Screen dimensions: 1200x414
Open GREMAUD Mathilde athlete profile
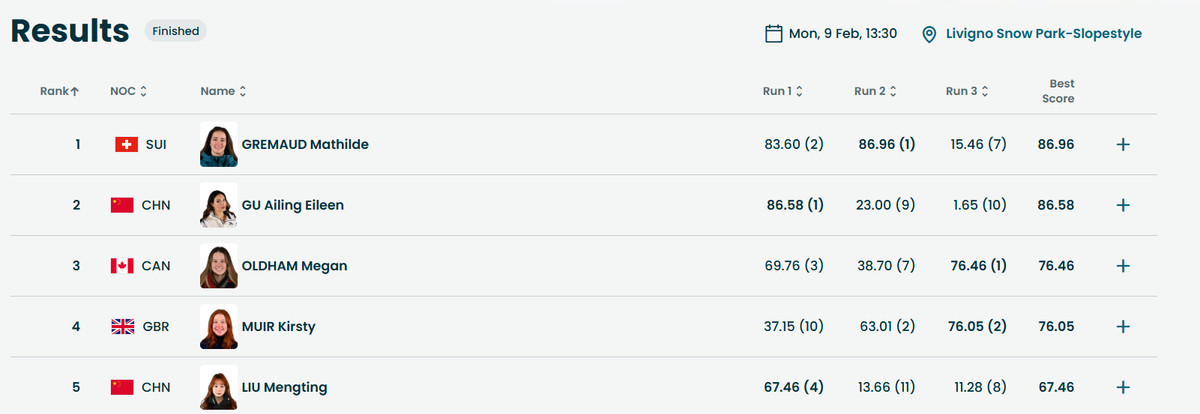click(305, 145)
